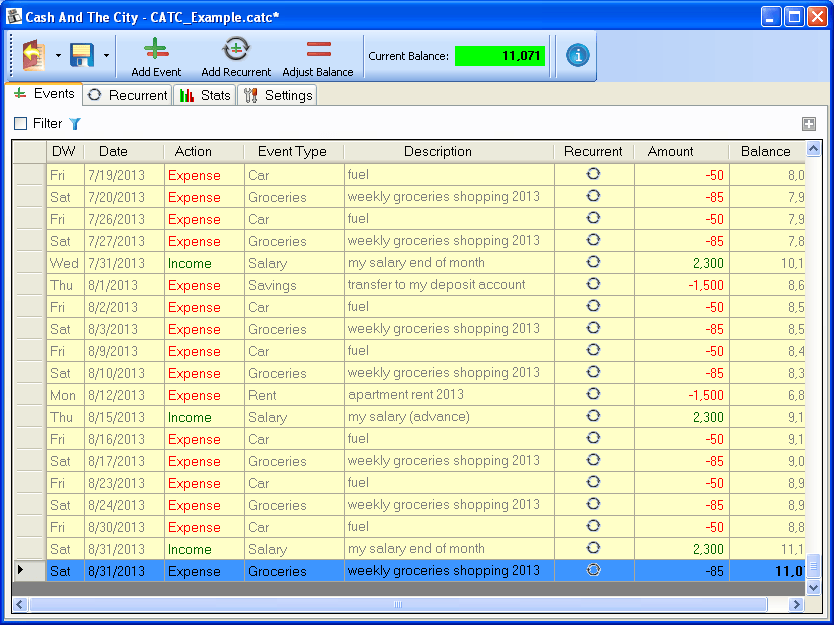Viewport: 834px width, 625px height.
Task: Switch to the Recurrent tab
Action: (128, 95)
